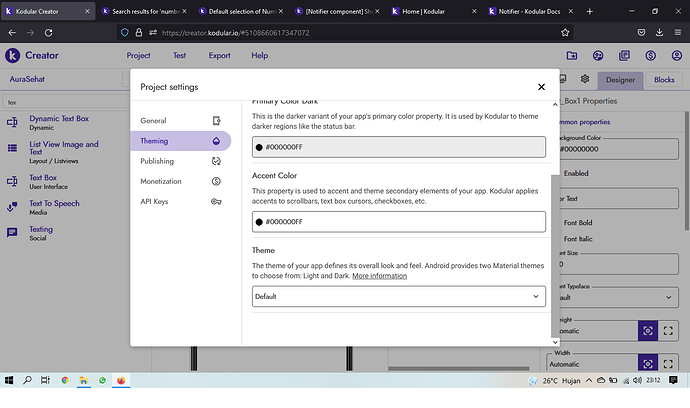
Task: Click the Primary Color Dark black swatch
Action: (259, 147)
